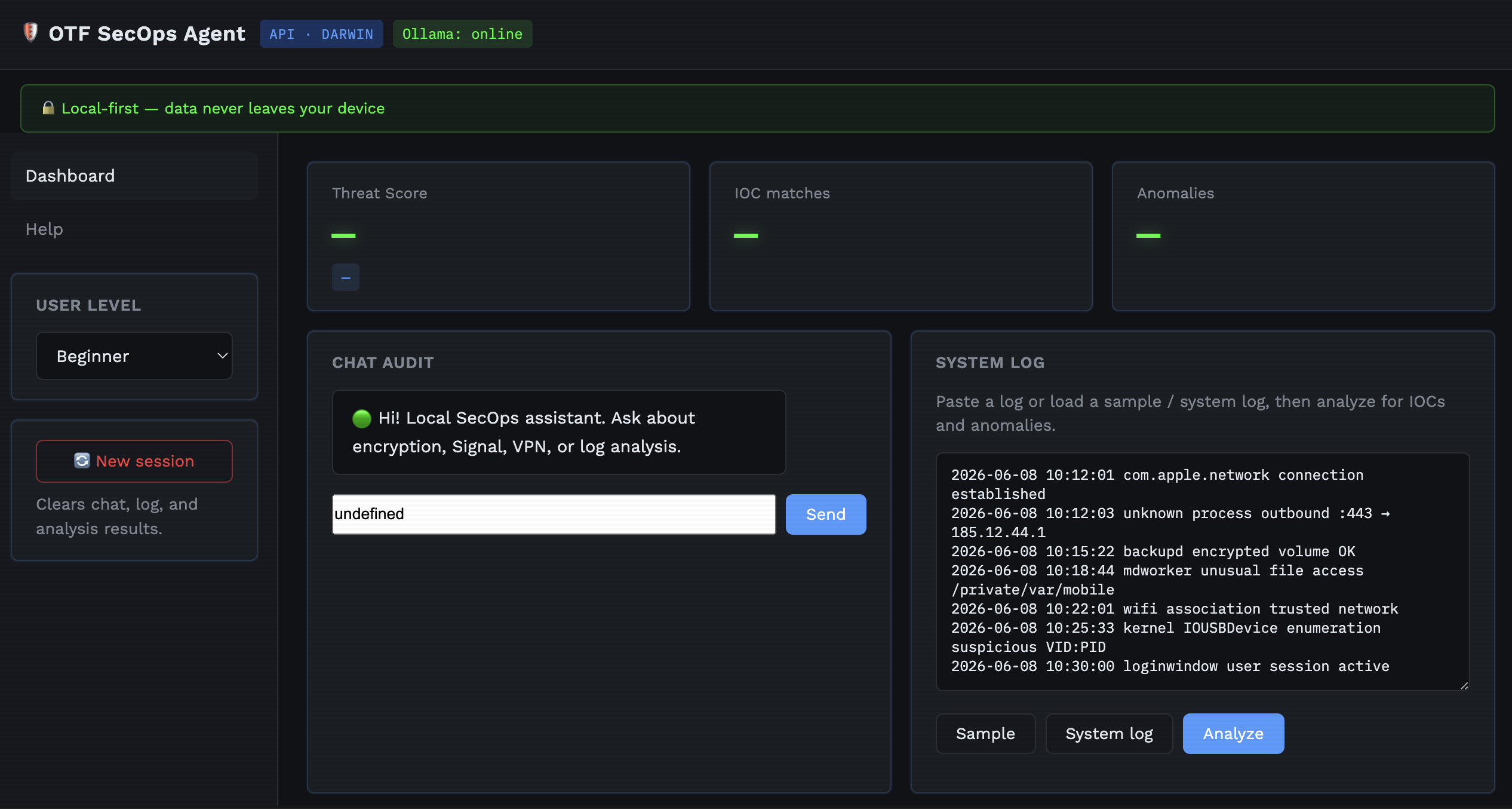
Task: Open the Help page in sidebar
Action: [134, 229]
